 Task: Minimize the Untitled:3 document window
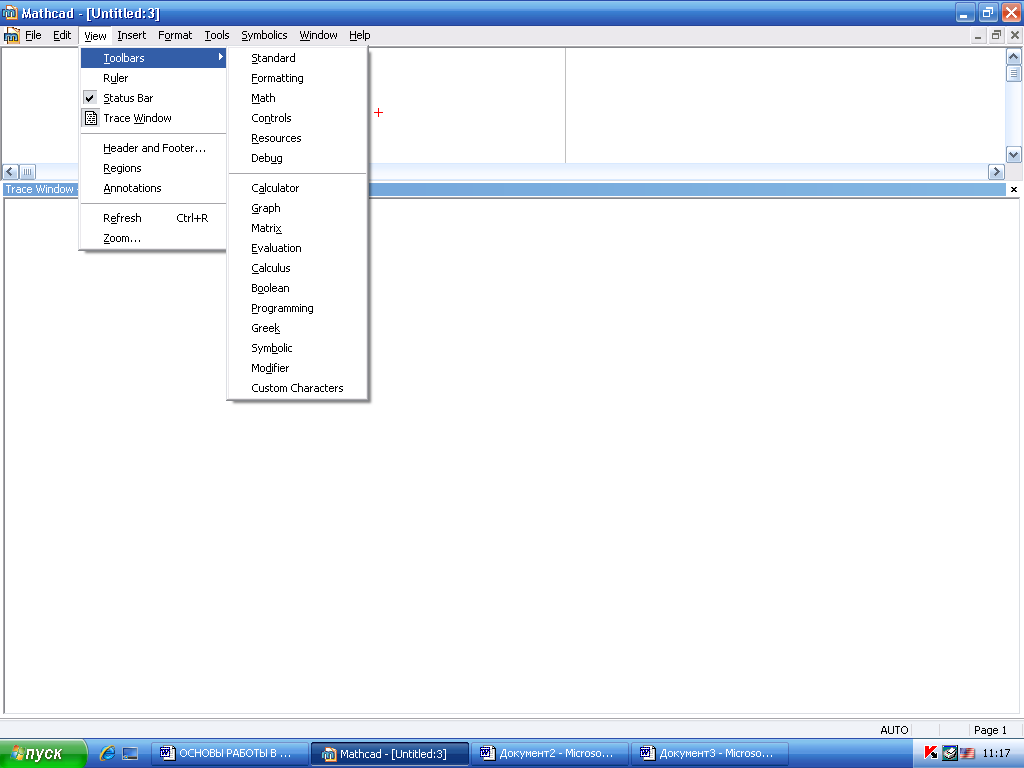(x=978, y=35)
